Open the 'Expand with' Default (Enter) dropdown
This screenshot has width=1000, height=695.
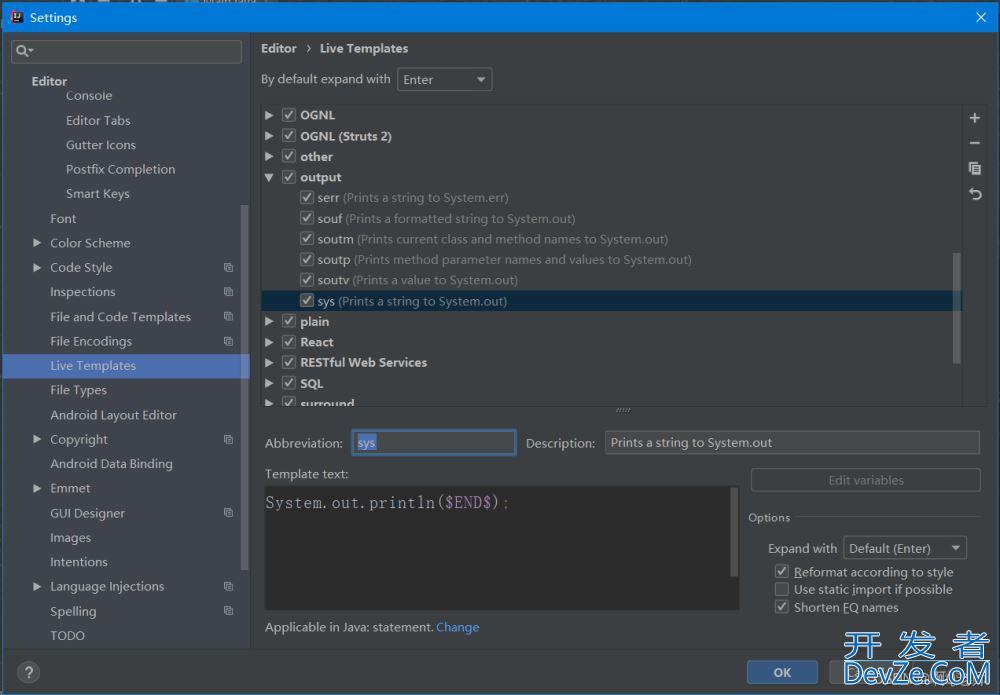[x=904, y=548]
